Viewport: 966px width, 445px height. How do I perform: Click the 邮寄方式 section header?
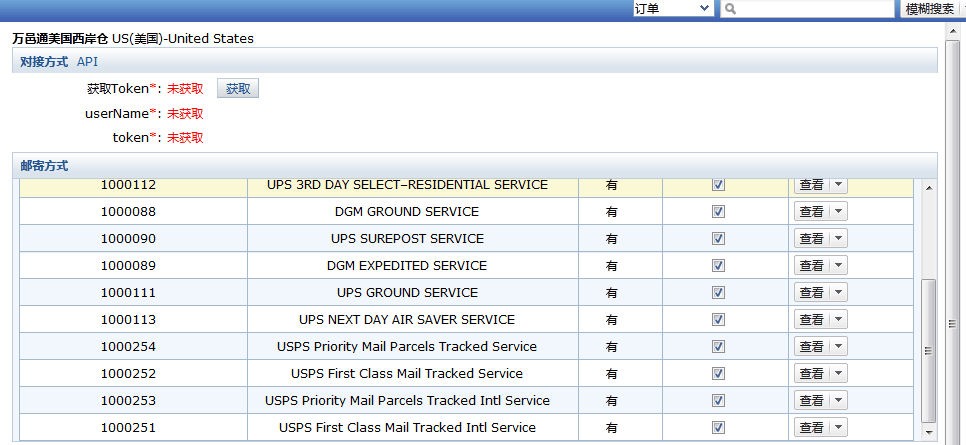tap(45, 165)
